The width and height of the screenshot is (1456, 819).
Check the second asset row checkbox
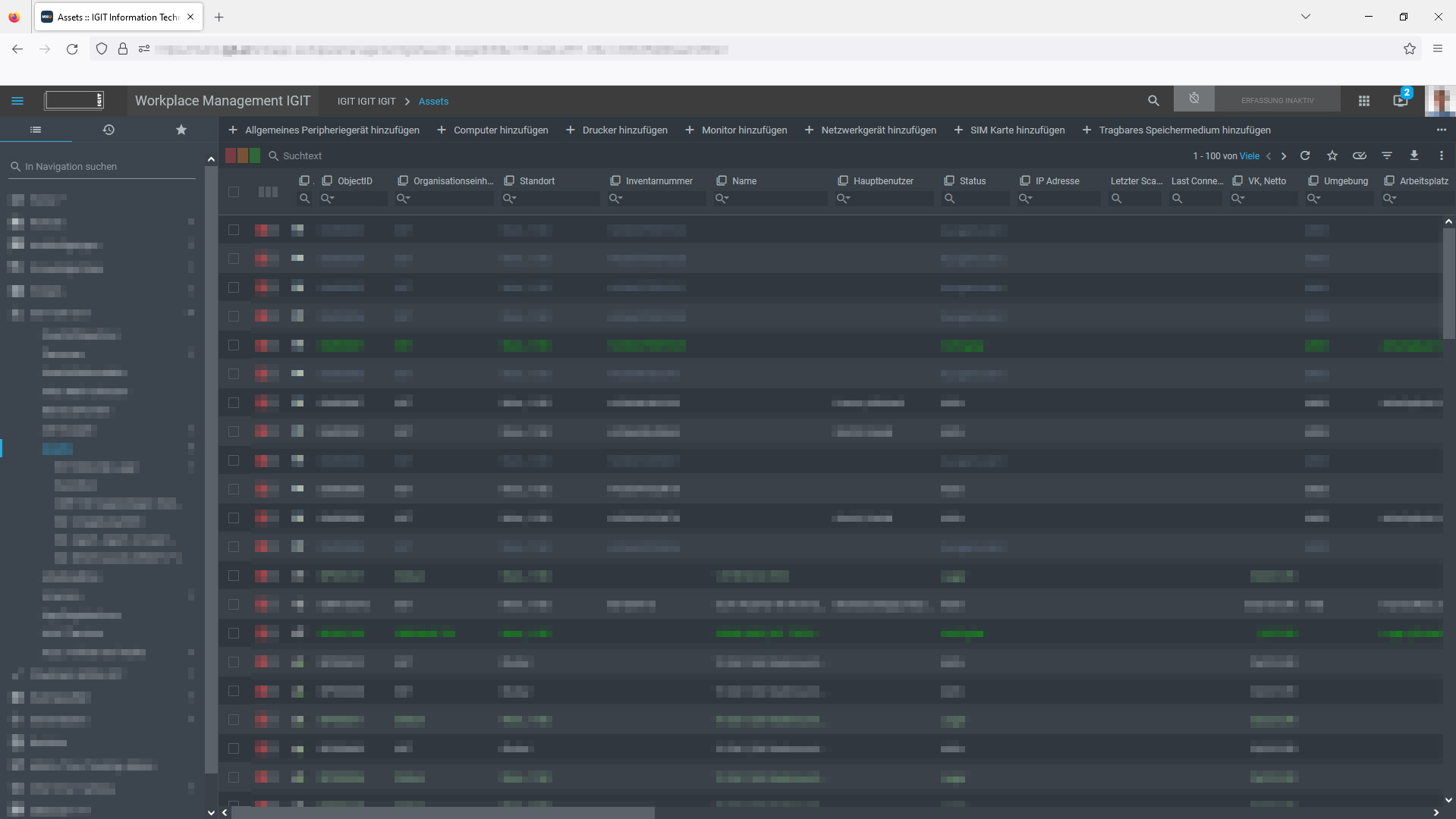click(234, 259)
